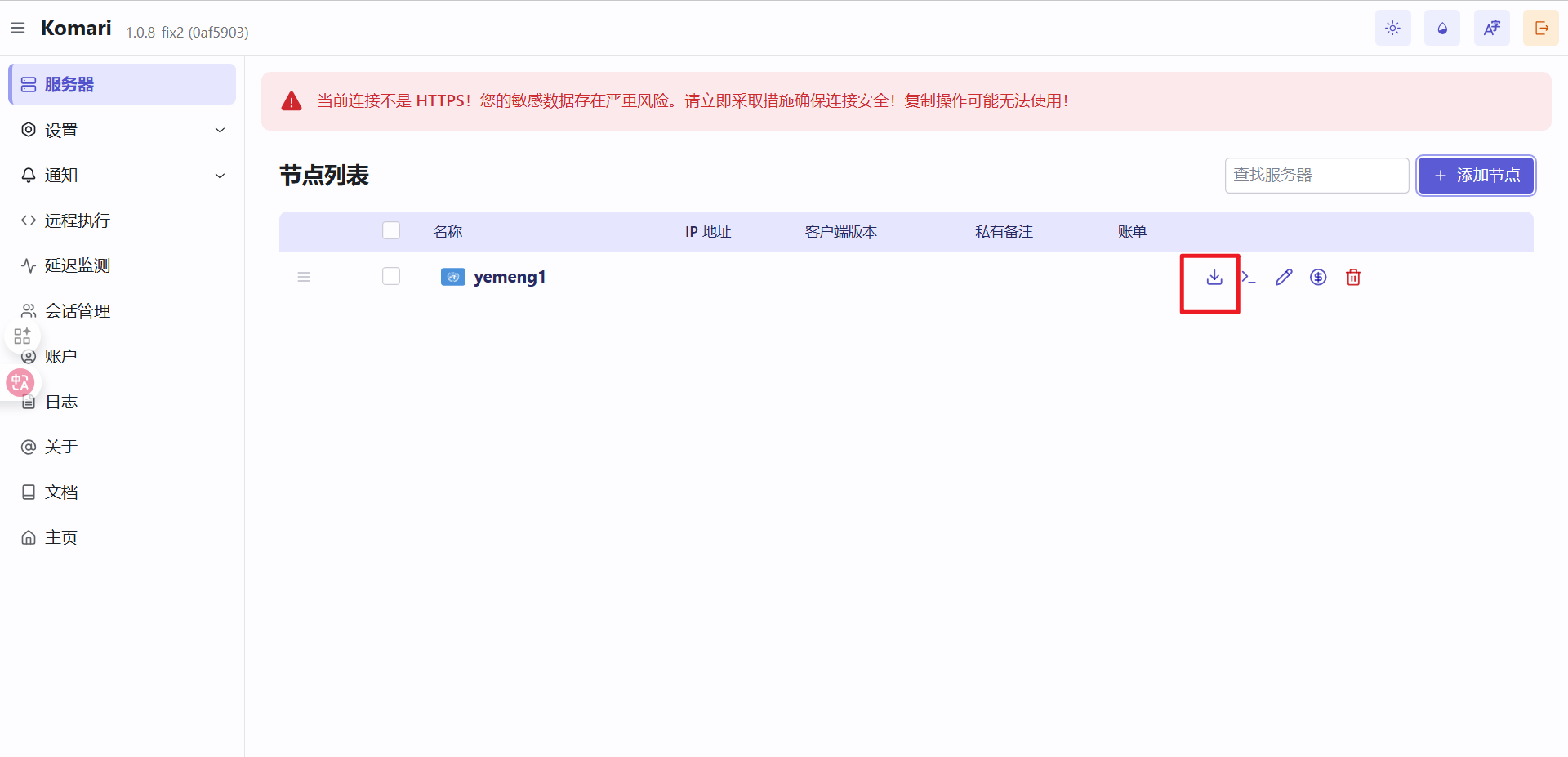Image resolution: width=1568 pixels, height=757 pixels.
Task: Check the select-all checkbox in table header
Action: [x=391, y=231]
